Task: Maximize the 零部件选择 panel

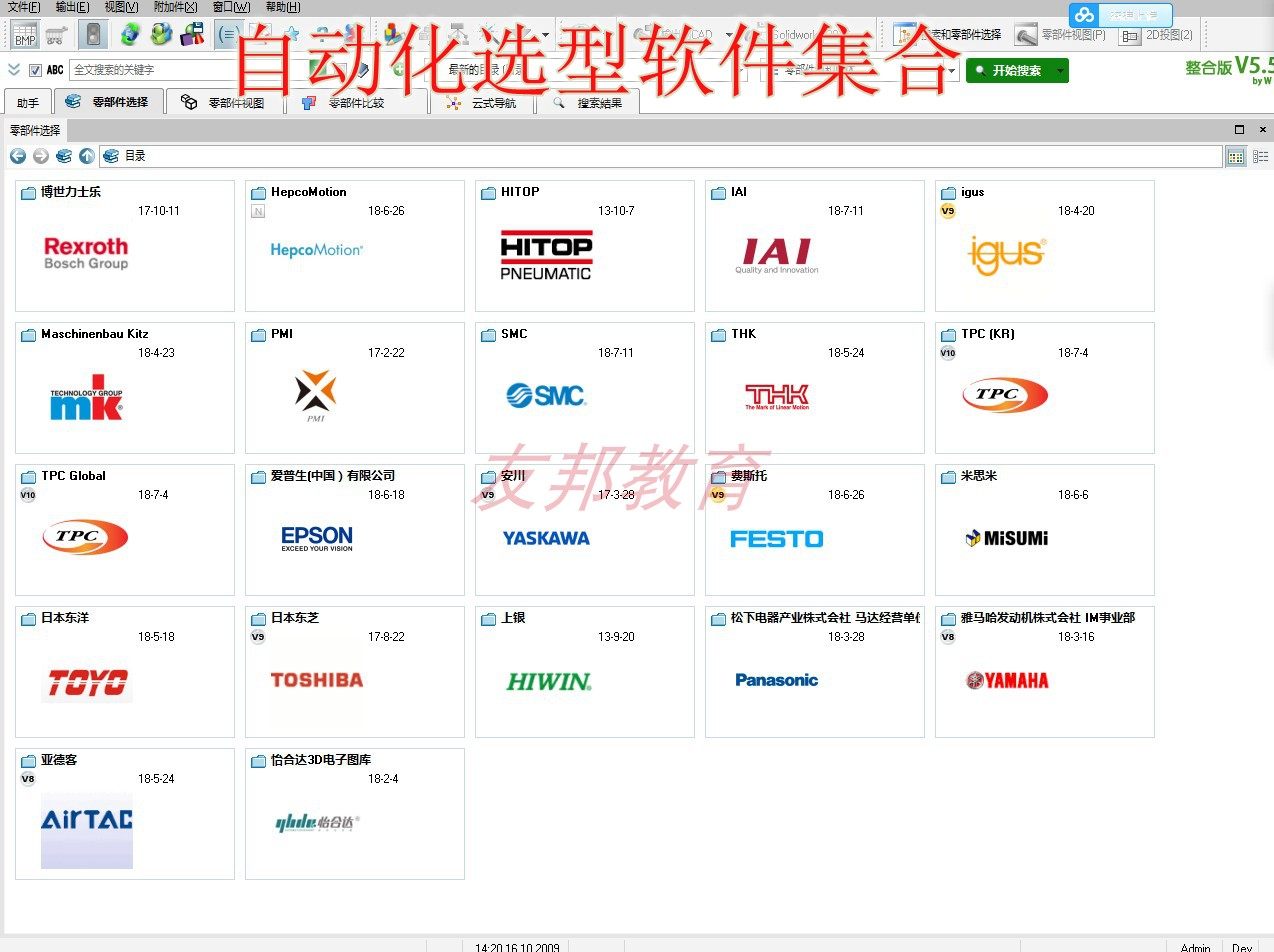Action: tap(1240, 130)
